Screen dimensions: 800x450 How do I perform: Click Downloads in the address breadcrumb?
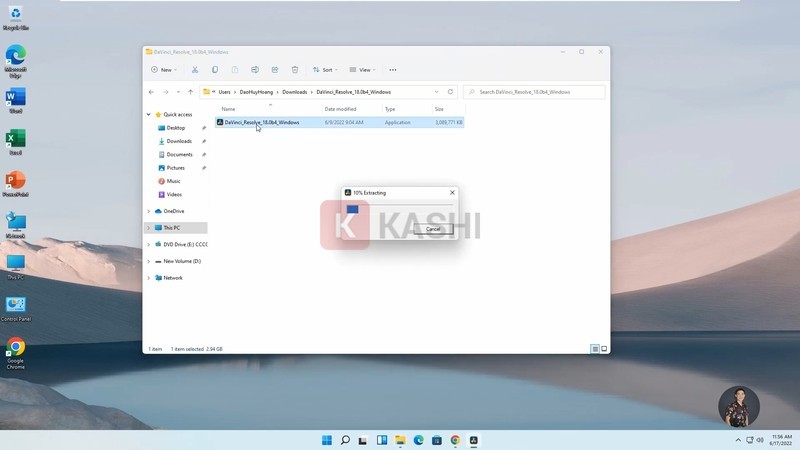tap(294, 92)
